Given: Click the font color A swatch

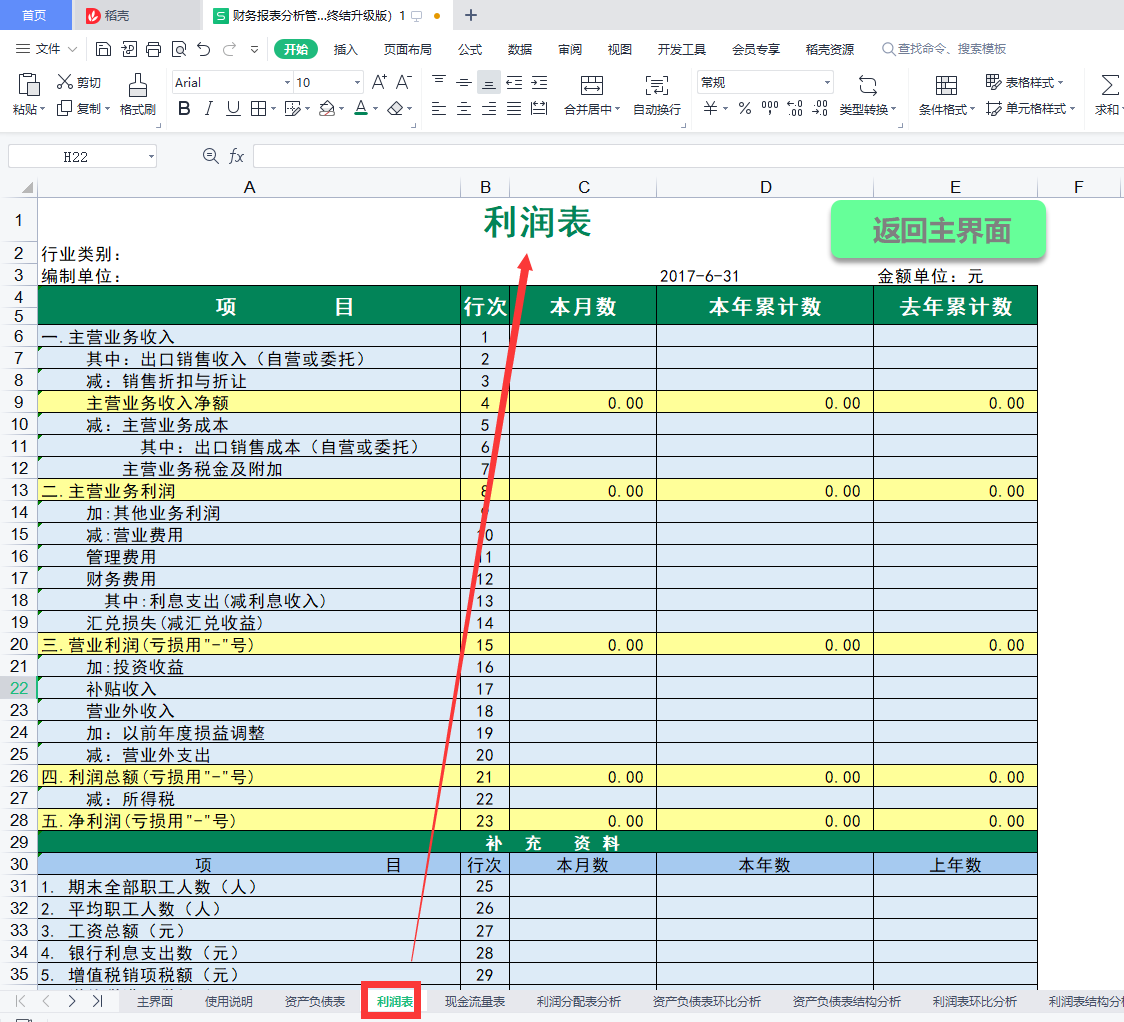Looking at the screenshot, I should tap(361, 109).
